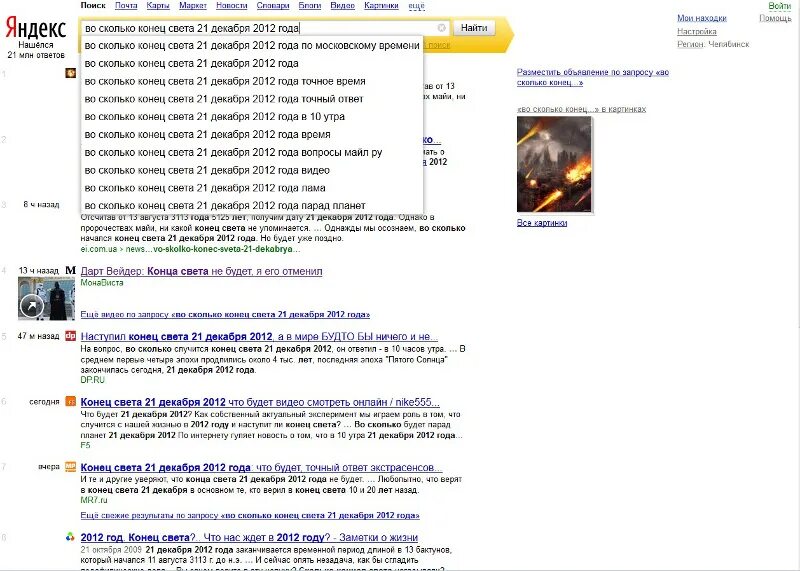This screenshot has height=571, width=800.
Task: Click 'Все картинки' link
Action: pos(542,223)
